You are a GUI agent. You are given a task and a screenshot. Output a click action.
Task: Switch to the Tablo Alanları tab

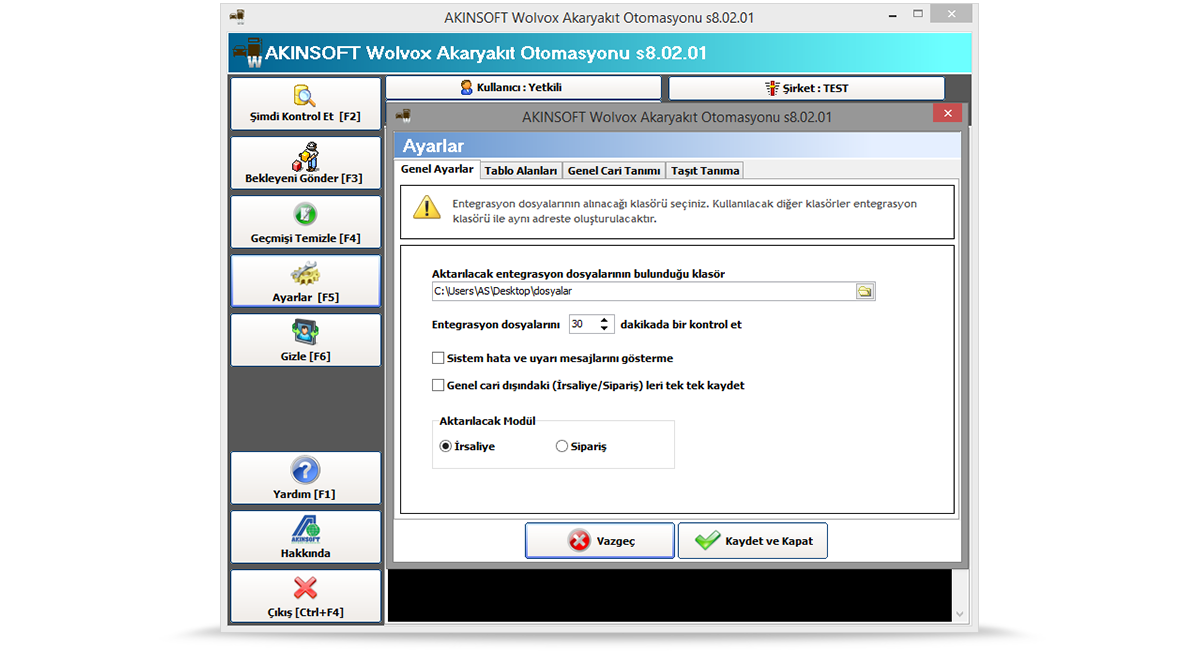click(x=524, y=170)
